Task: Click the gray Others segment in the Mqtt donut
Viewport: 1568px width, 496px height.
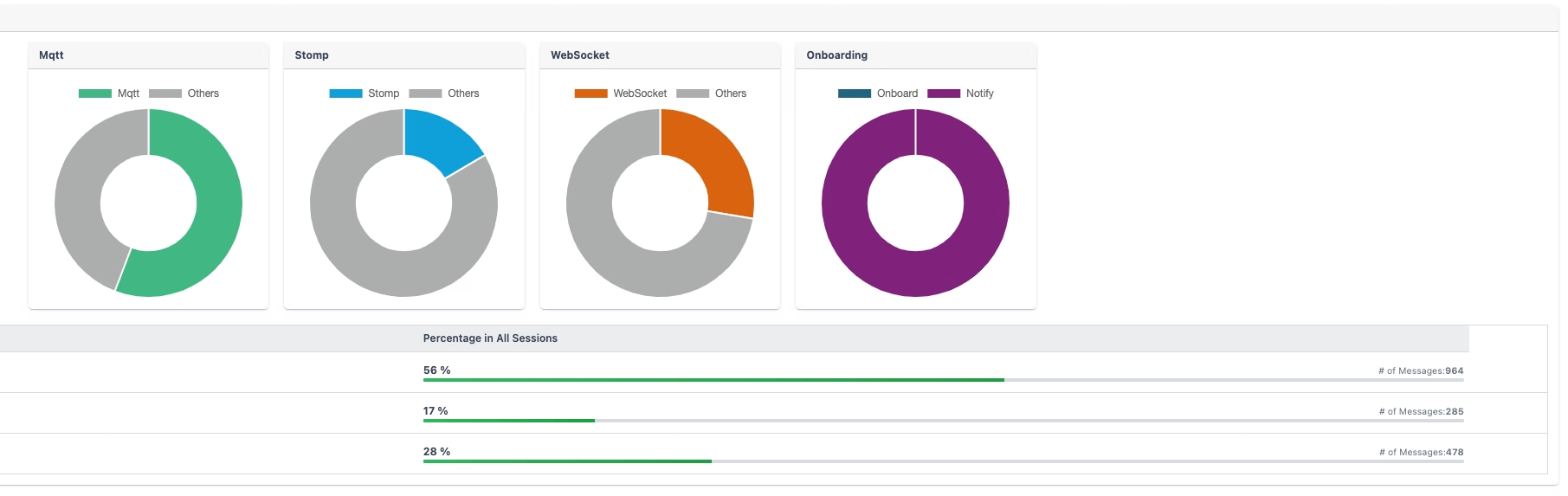Action: pyautogui.click(x=82, y=190)
